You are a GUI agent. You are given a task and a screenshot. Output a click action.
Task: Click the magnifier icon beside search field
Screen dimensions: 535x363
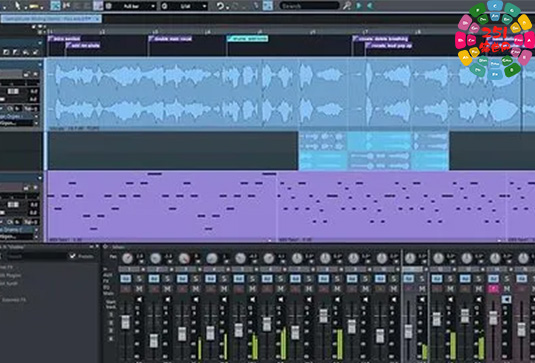(347, 5)
